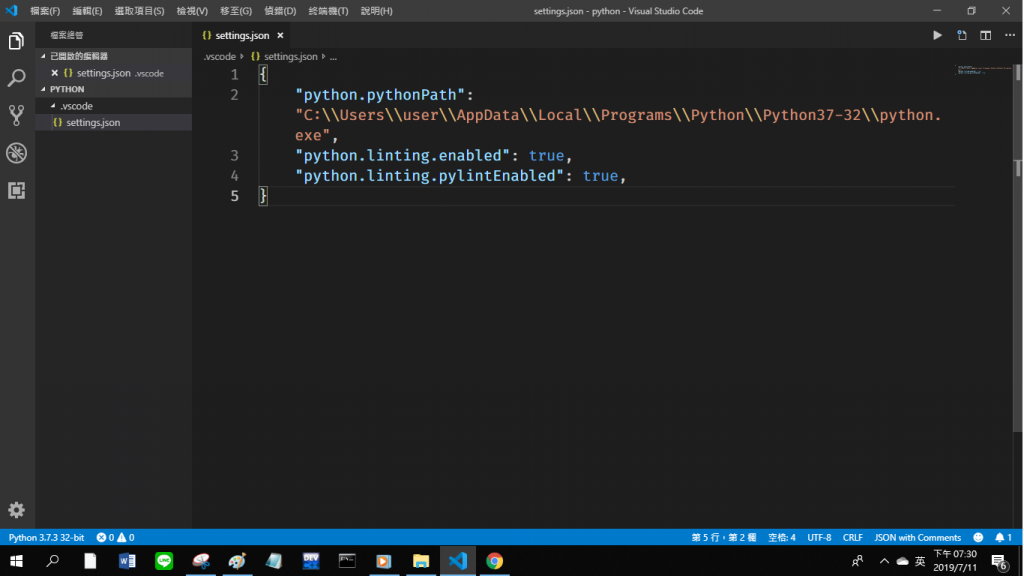Run code with the play button
The image size is (1024, 576).
(937, 35)
